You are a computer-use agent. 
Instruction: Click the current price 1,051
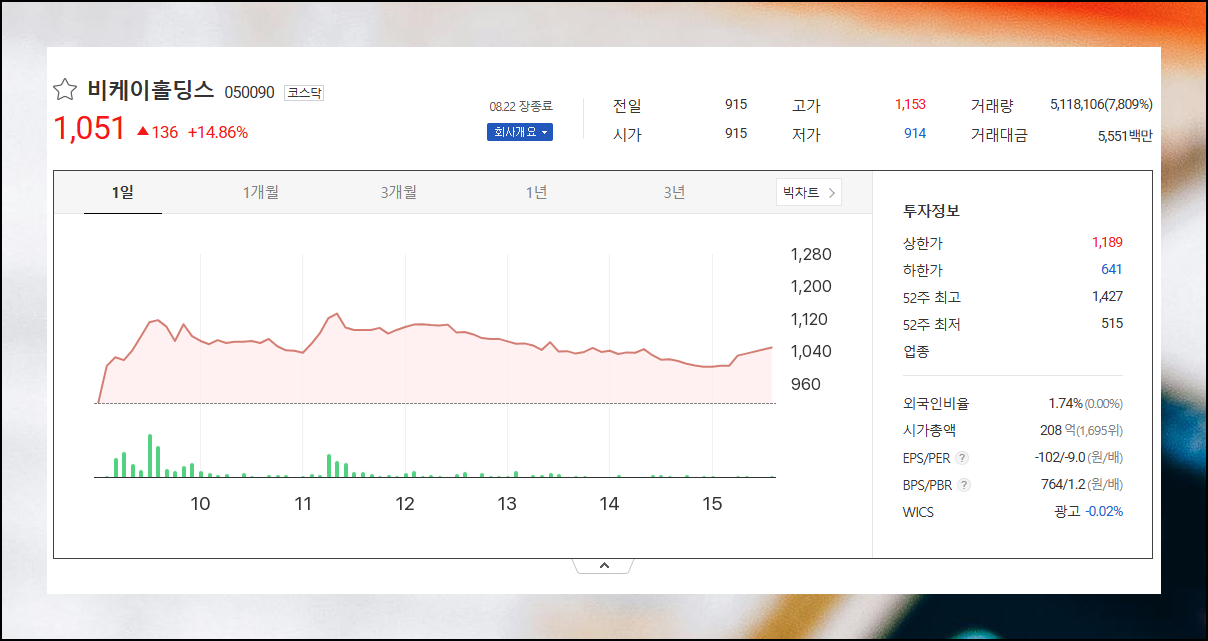(x=89, y=129)
